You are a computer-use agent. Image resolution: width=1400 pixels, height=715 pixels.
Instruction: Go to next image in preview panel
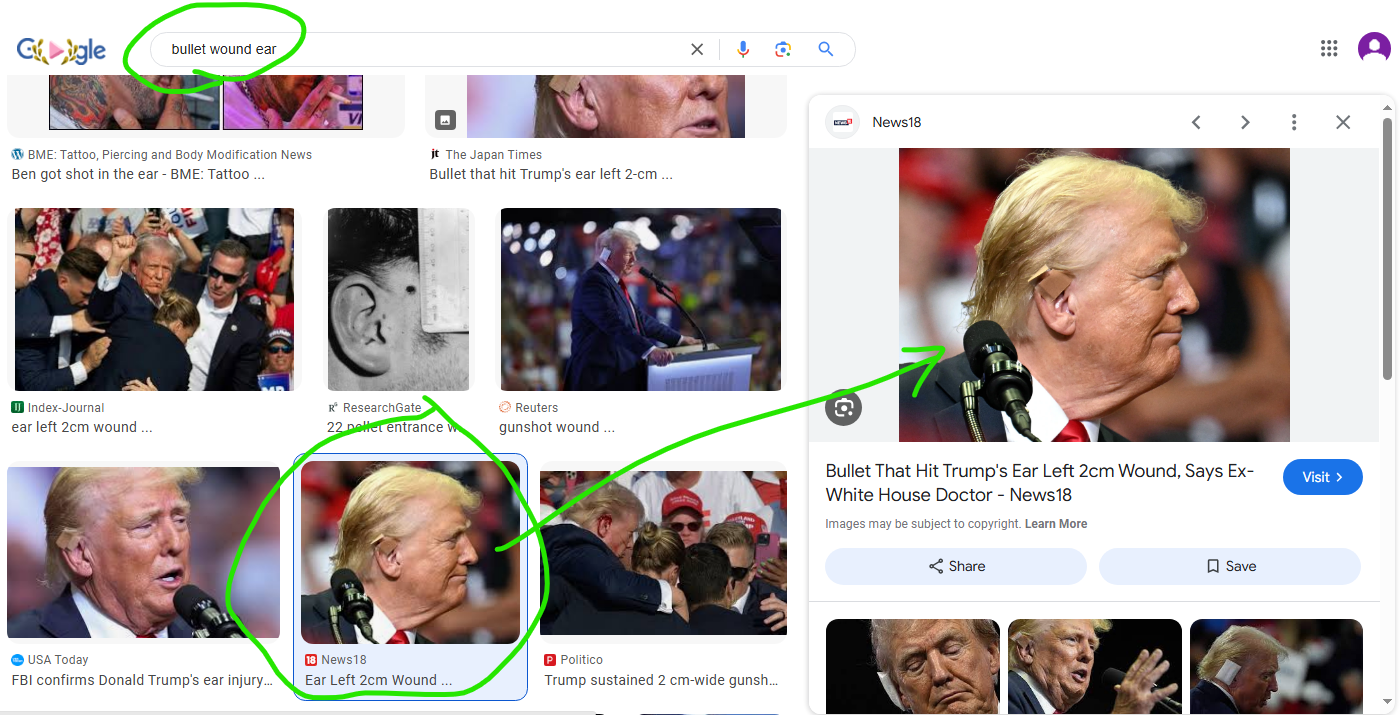tap(1245, 122)
